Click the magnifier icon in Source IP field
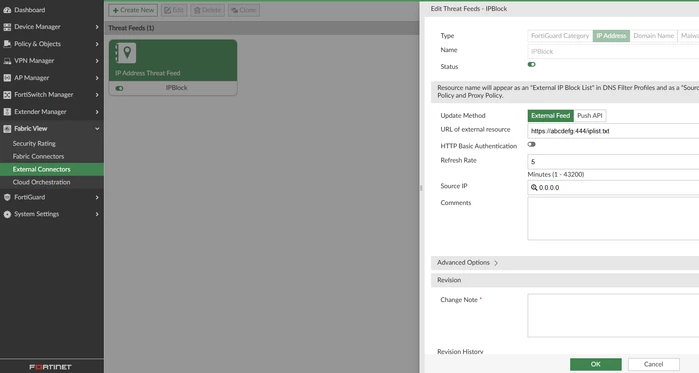 534,188
